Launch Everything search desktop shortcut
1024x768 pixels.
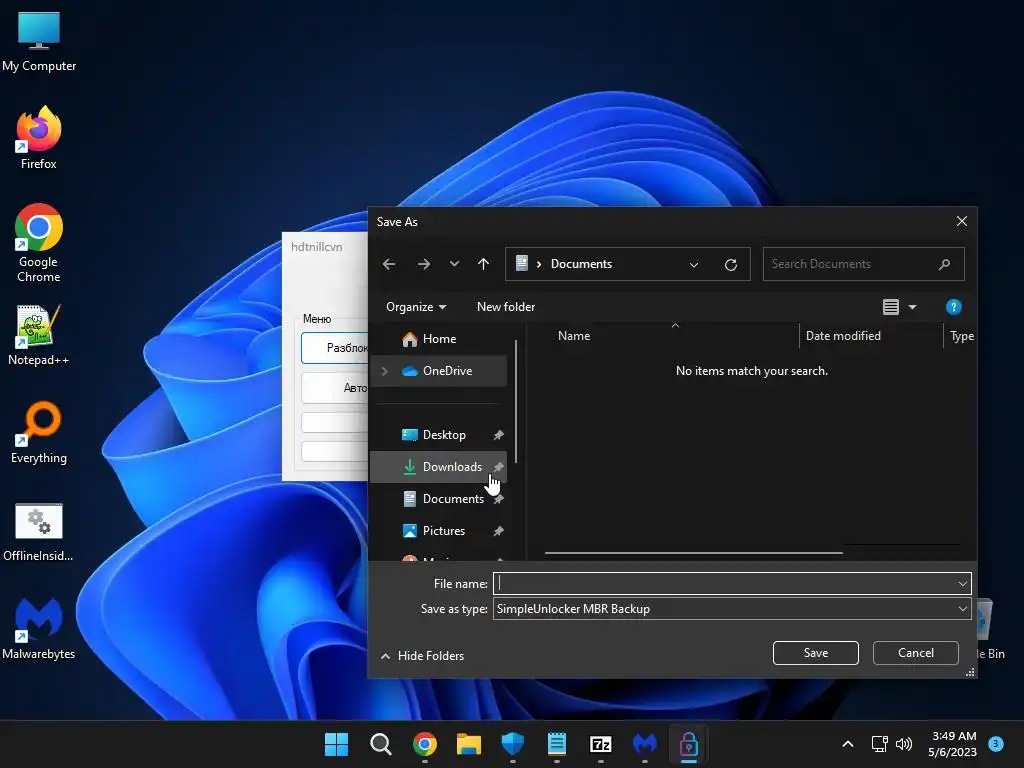tap(39, 432)
